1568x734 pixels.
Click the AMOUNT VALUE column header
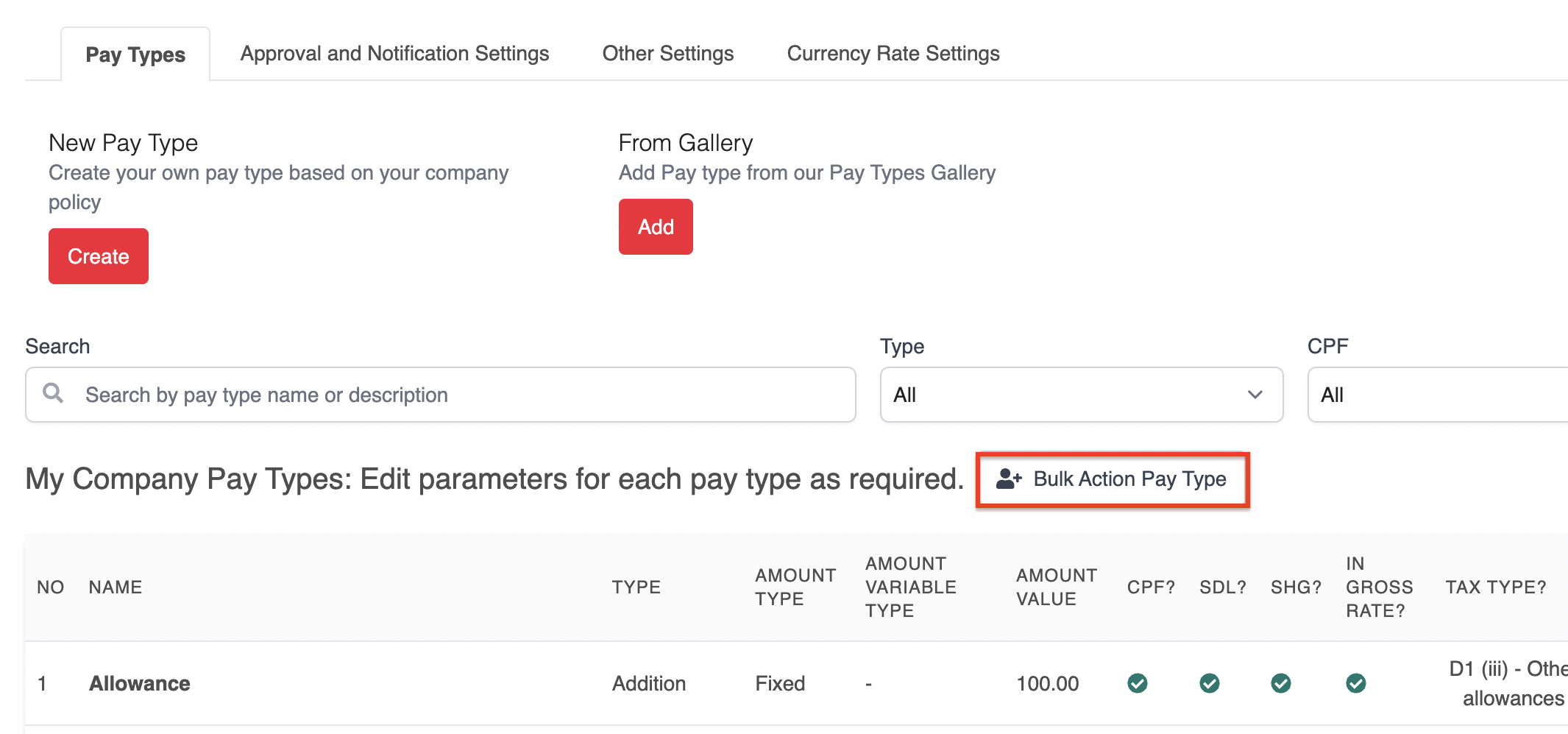1056,587
